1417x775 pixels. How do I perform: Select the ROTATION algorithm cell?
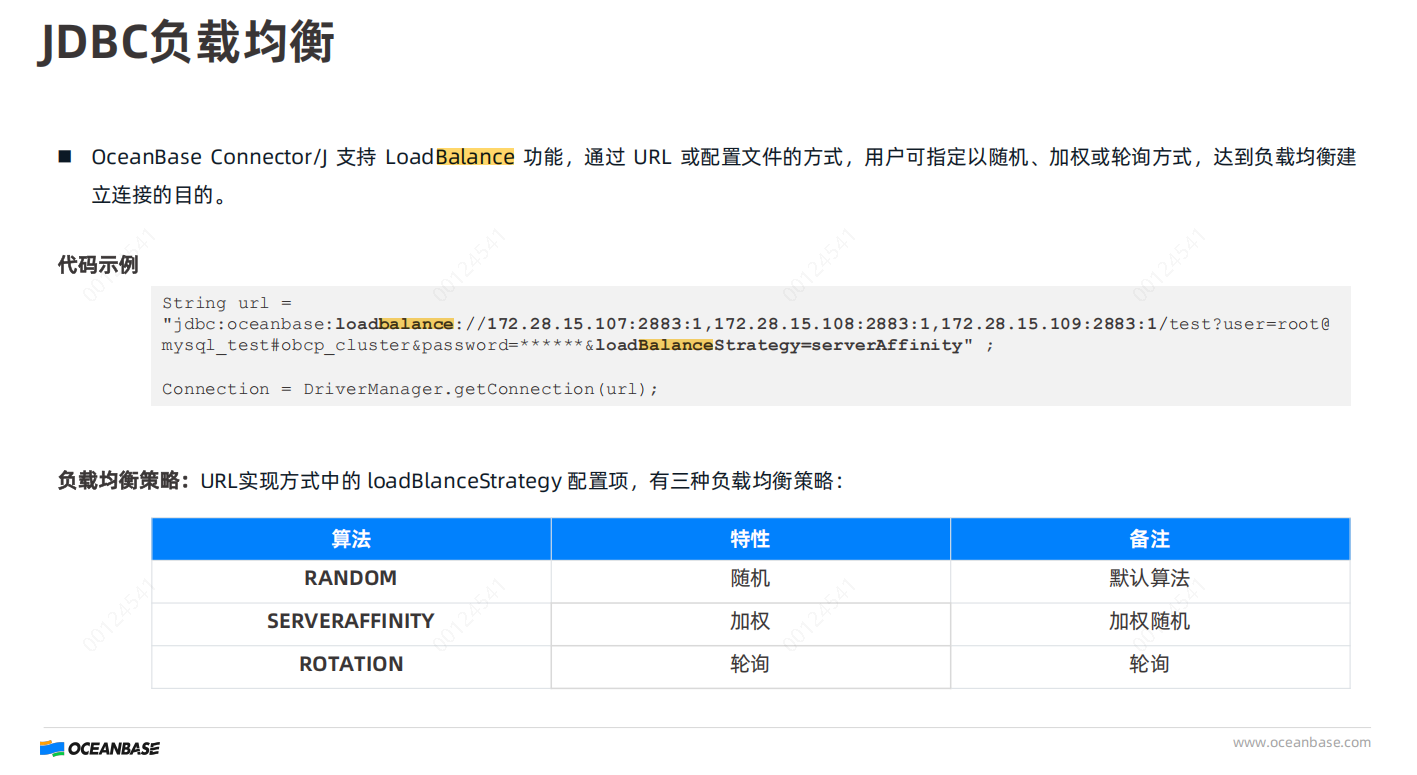(x=351, y=664)
